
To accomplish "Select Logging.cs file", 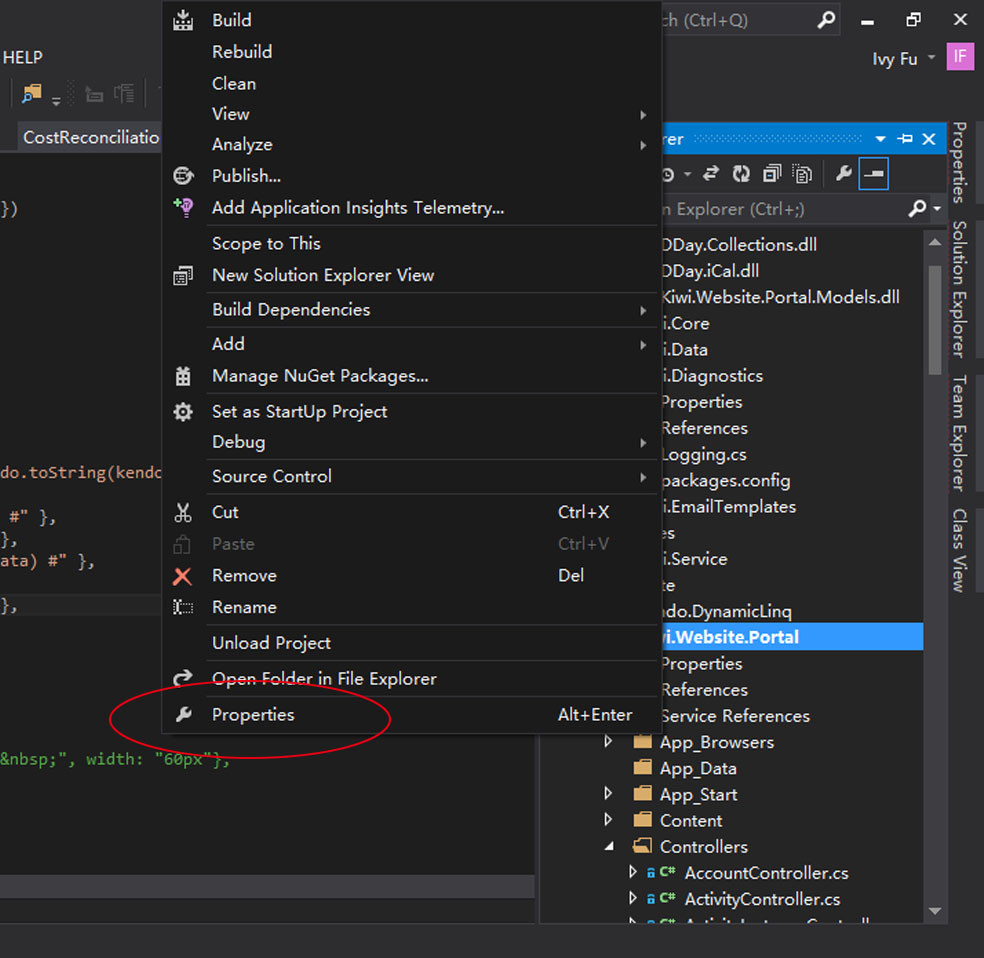I will (704, 454).
